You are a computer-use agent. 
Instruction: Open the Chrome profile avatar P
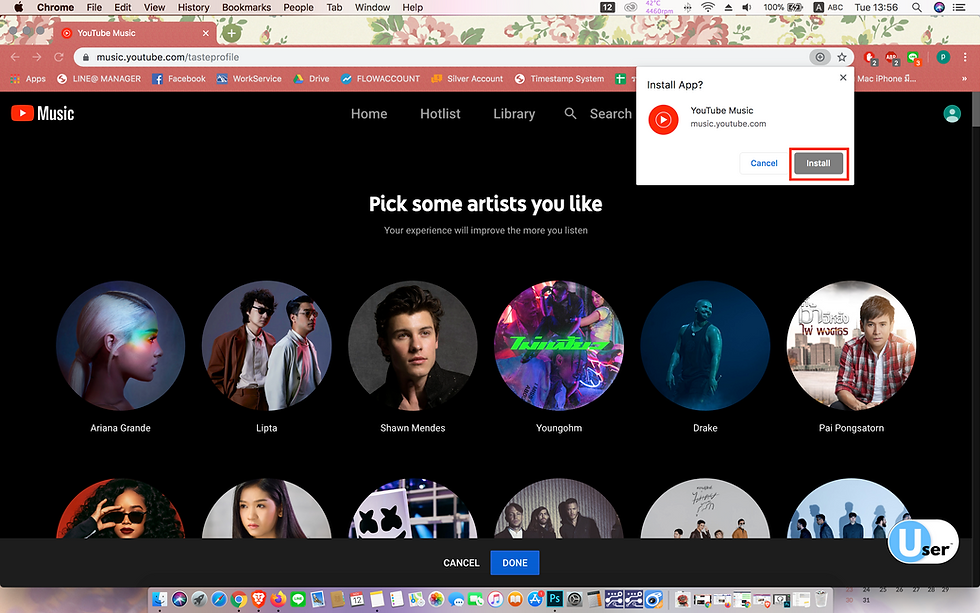(943, 57)
